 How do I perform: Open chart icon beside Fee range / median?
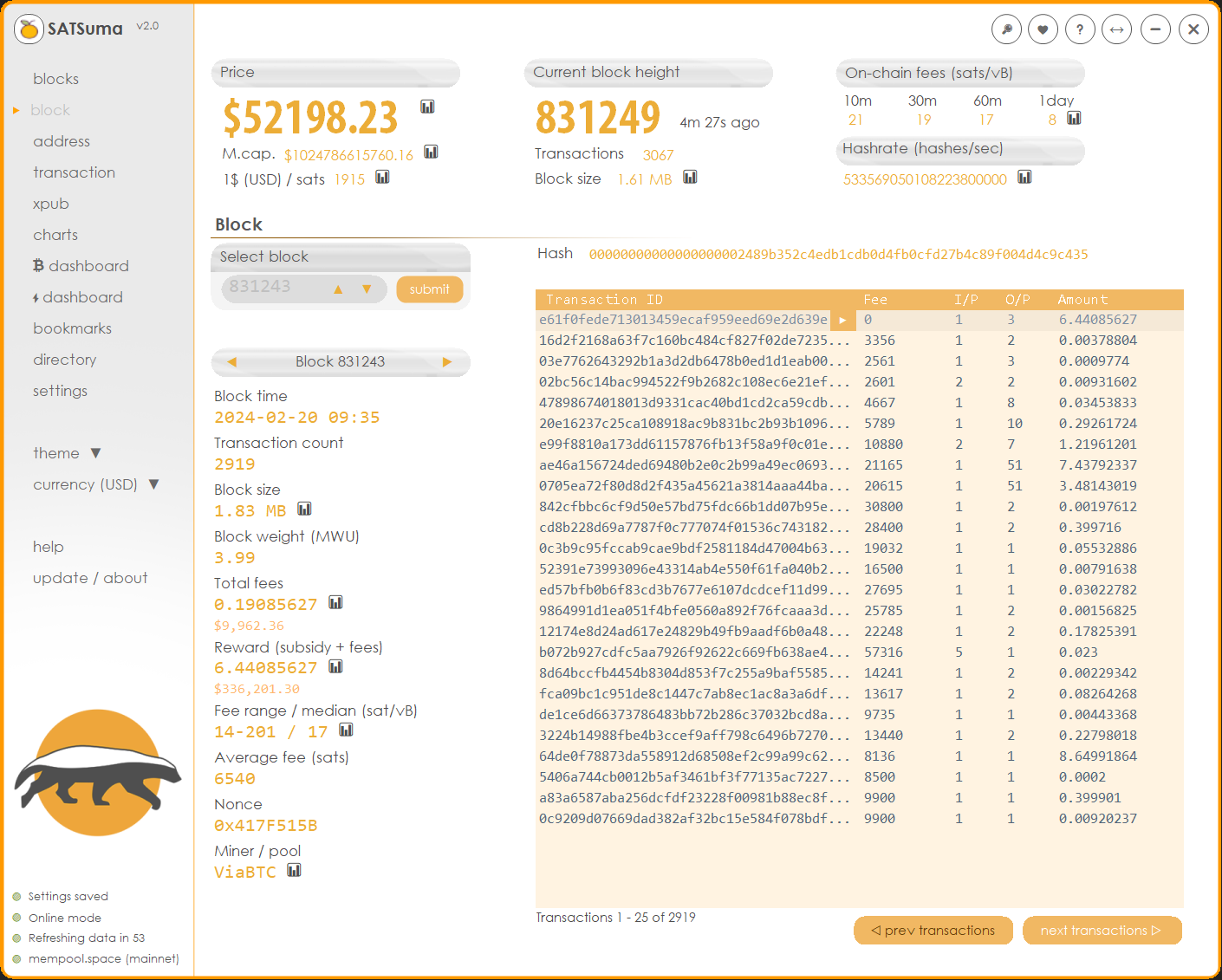346,730
